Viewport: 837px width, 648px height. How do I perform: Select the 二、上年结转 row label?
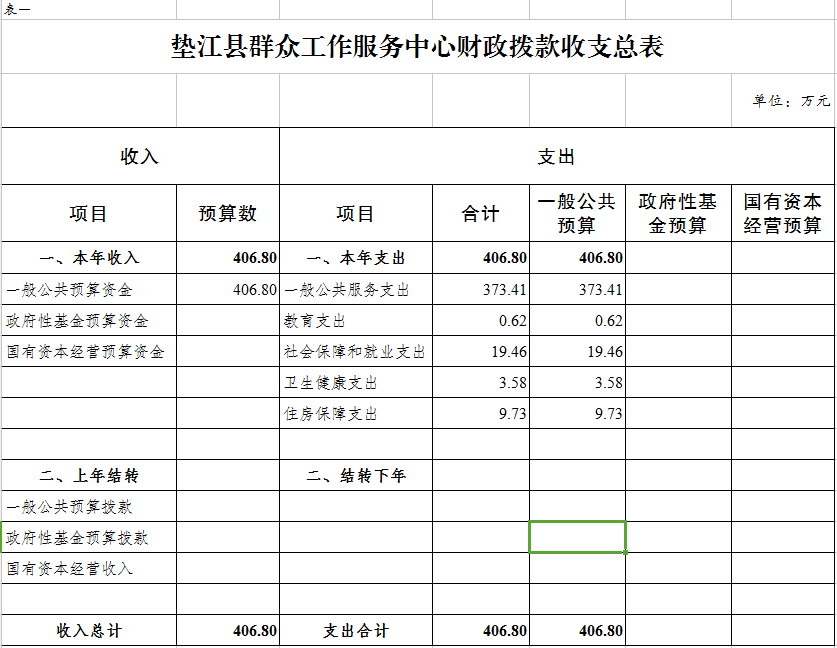(x=89, y=476)
